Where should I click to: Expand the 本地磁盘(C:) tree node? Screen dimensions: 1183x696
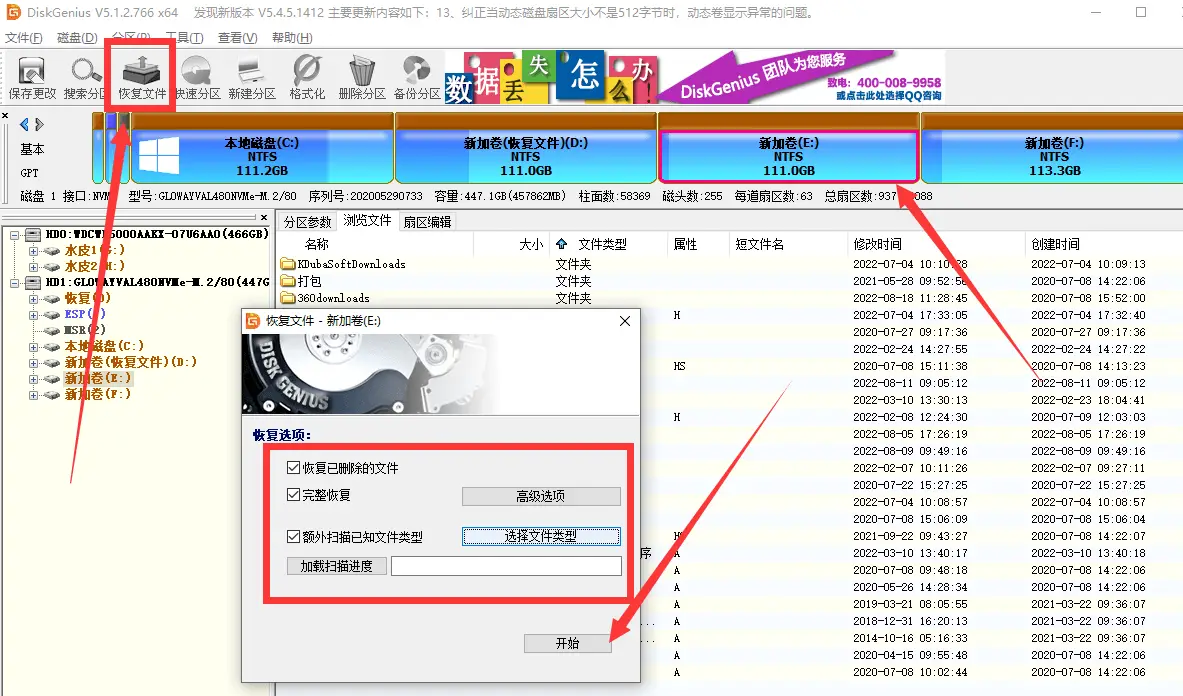(33, 348)
